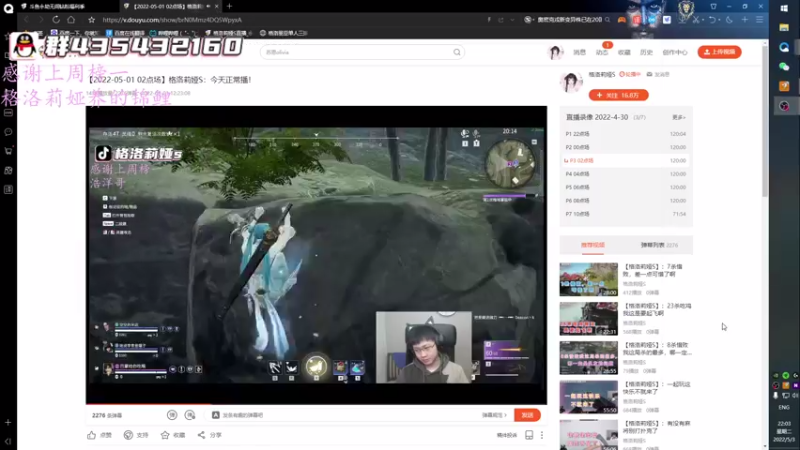800x450 pixels.
Task: Open recommended video titled '一起玩这快乐不就来了'
Action: [657, 388]
